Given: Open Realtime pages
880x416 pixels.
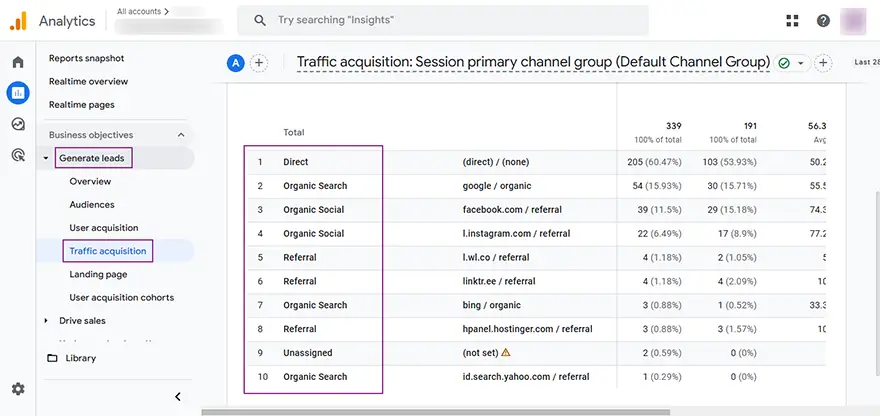Looking at the screenshot, I should 81,104.
